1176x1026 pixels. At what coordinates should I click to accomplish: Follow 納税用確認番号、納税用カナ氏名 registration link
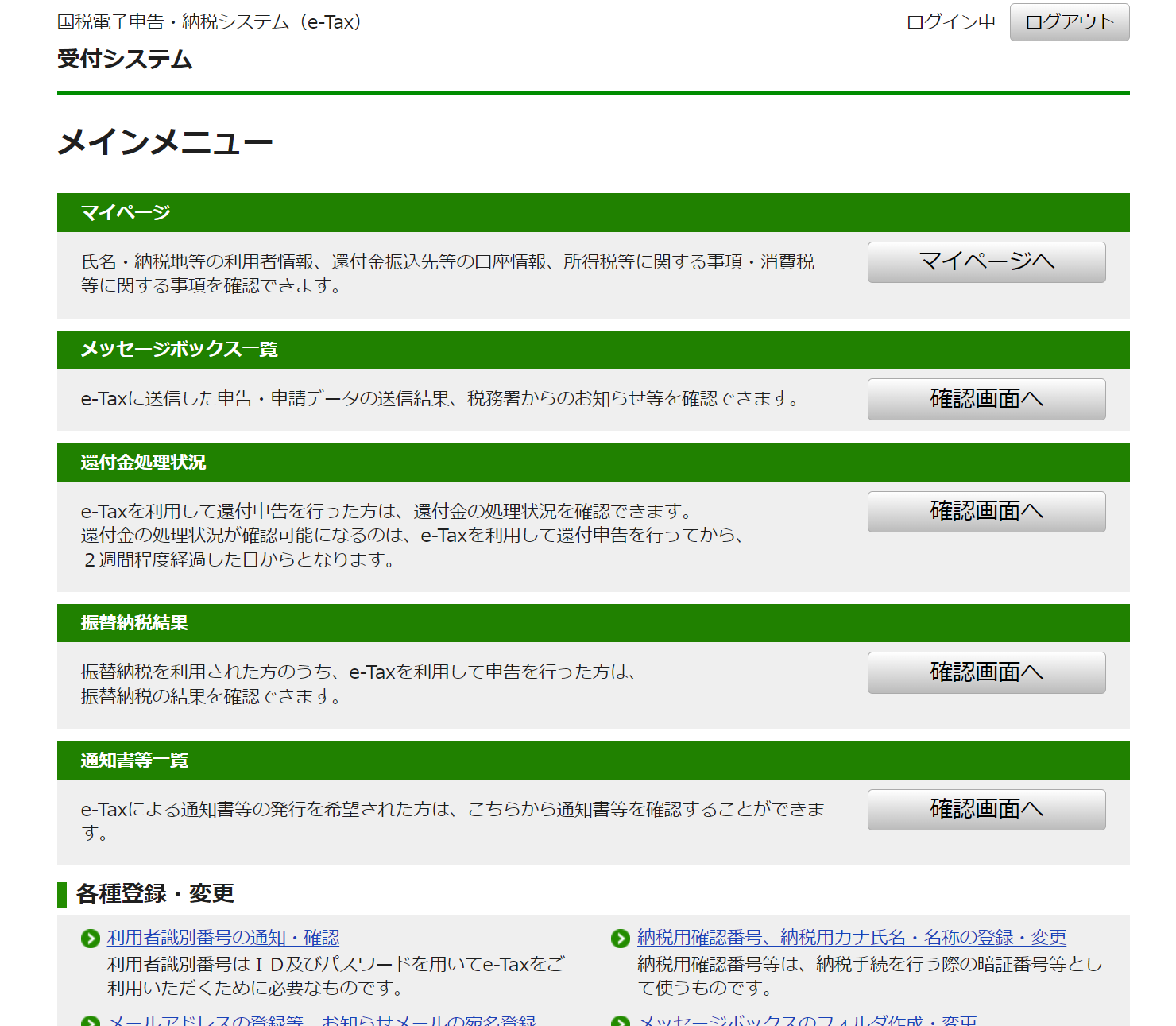click(x=851, y=938)
